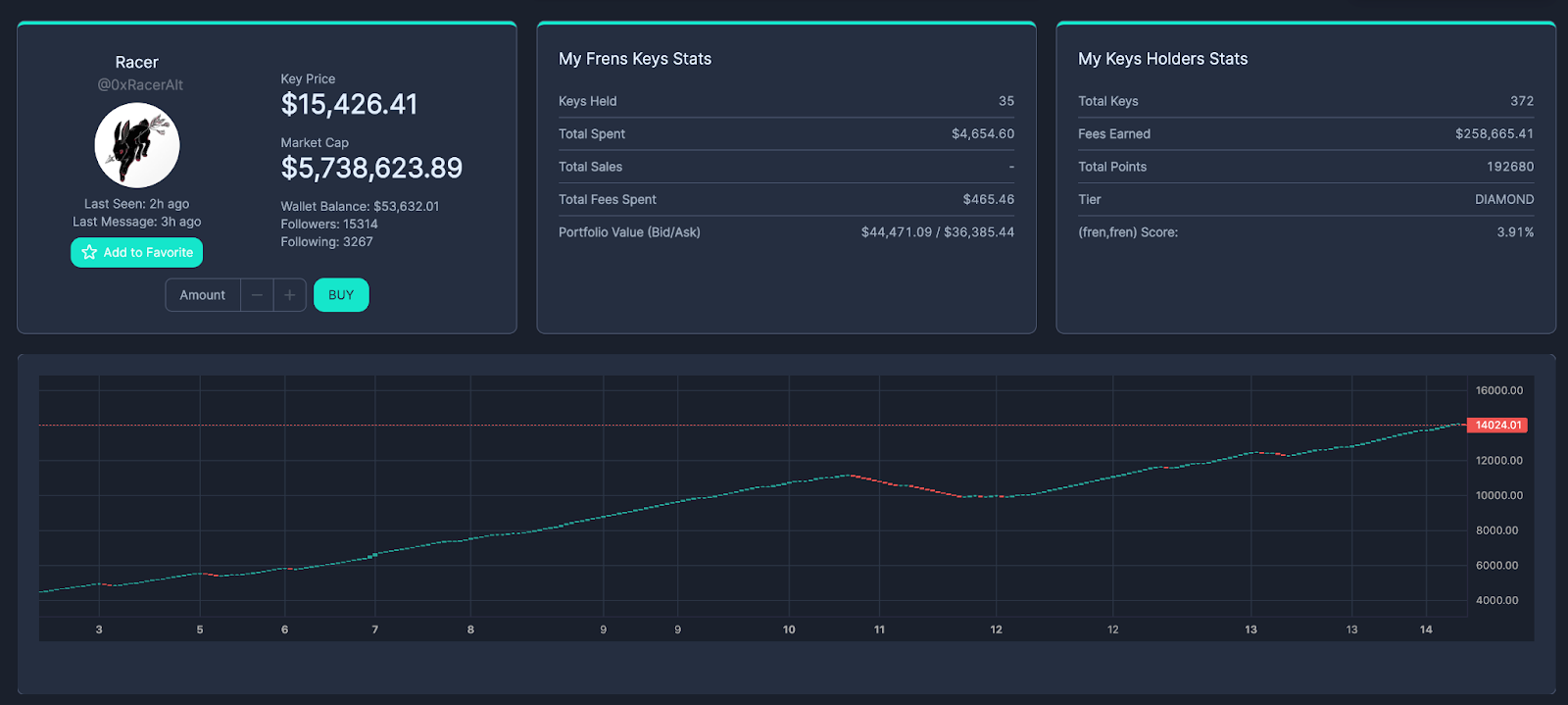This screenshot has height=705, width=1568.
Task: Click the 6000.00 price axis label
Action: point(1497,565)
